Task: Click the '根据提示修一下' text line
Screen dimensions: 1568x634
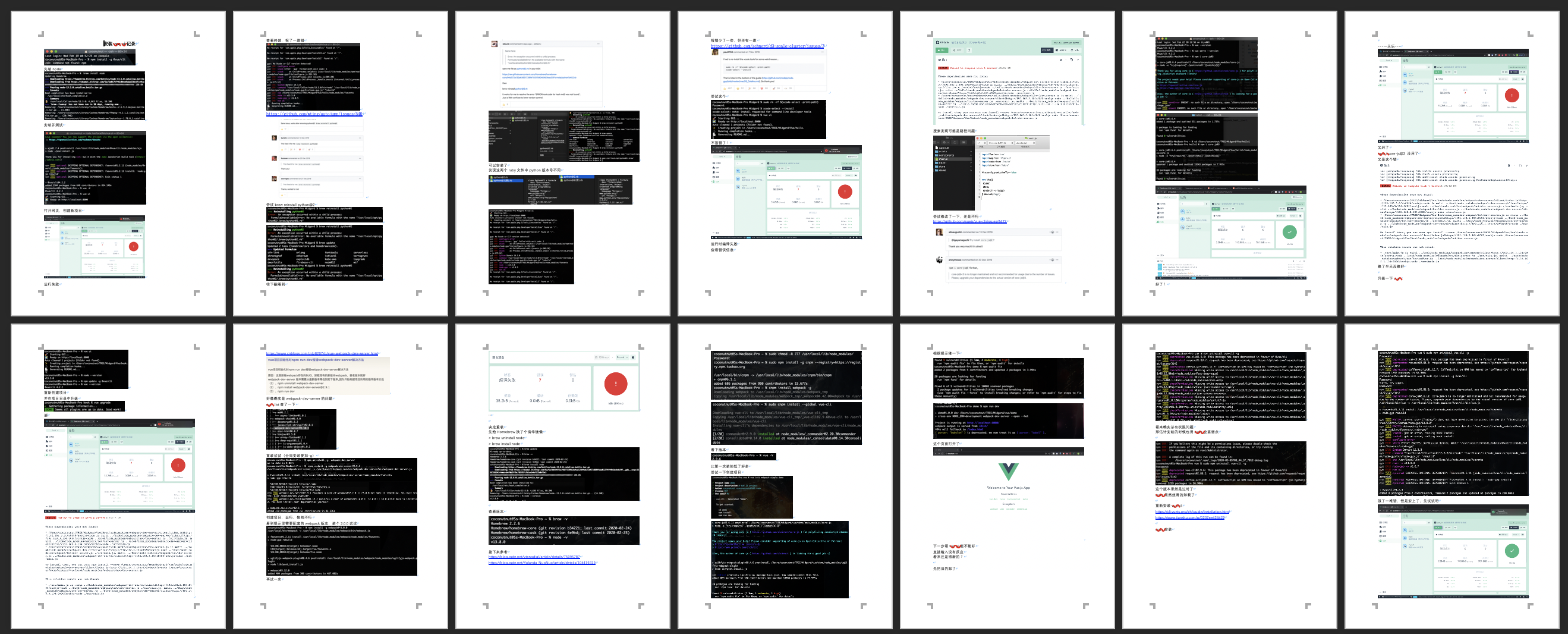Action: (x=946, y=354)
